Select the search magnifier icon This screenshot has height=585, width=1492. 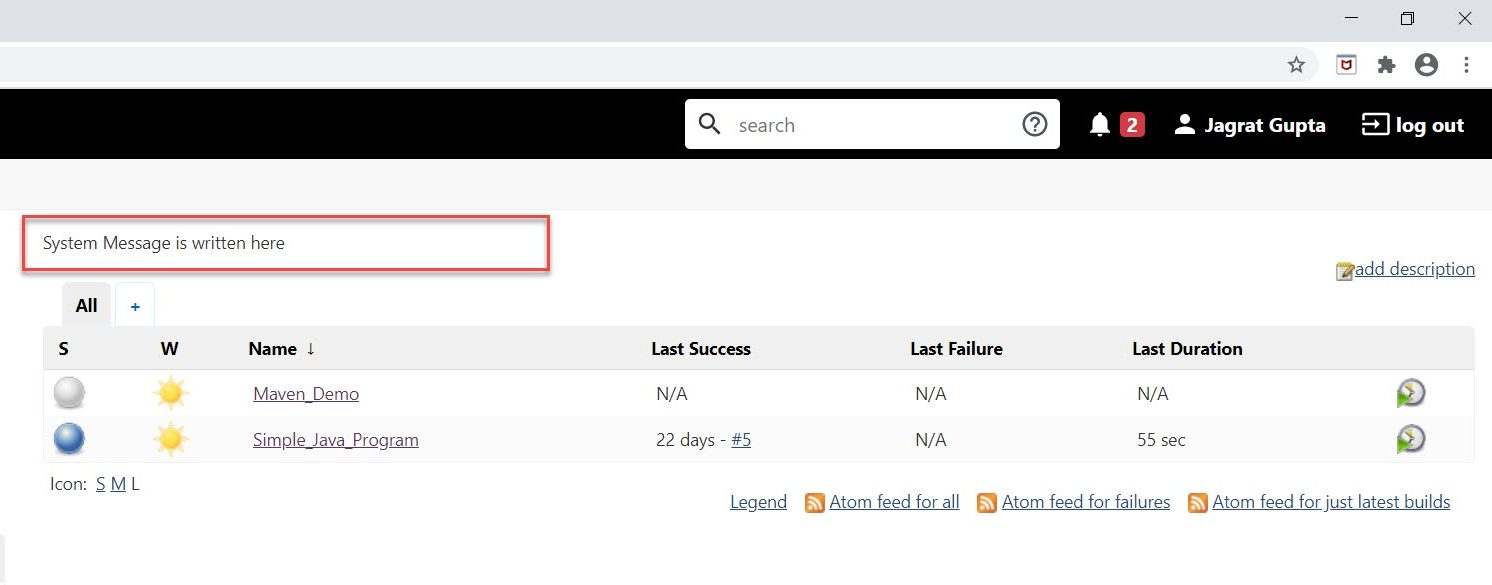[710, 124]
